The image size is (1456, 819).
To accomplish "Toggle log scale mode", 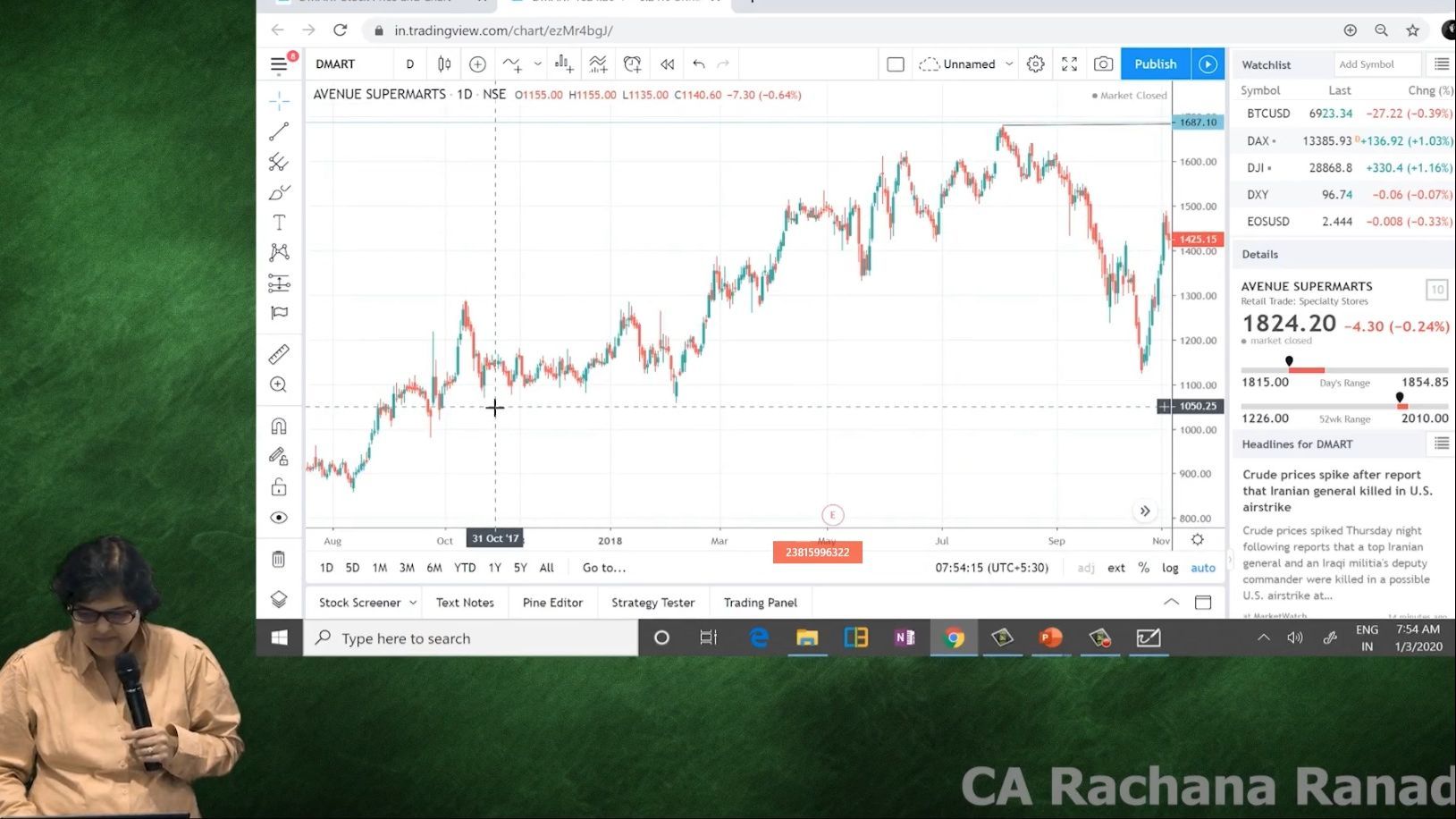I will tap(1170, 568).
